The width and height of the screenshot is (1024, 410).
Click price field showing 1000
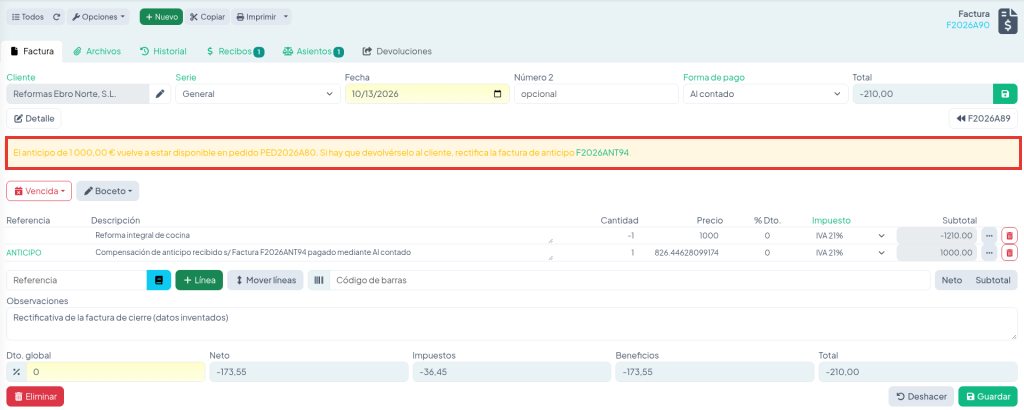tap(682, 235)
